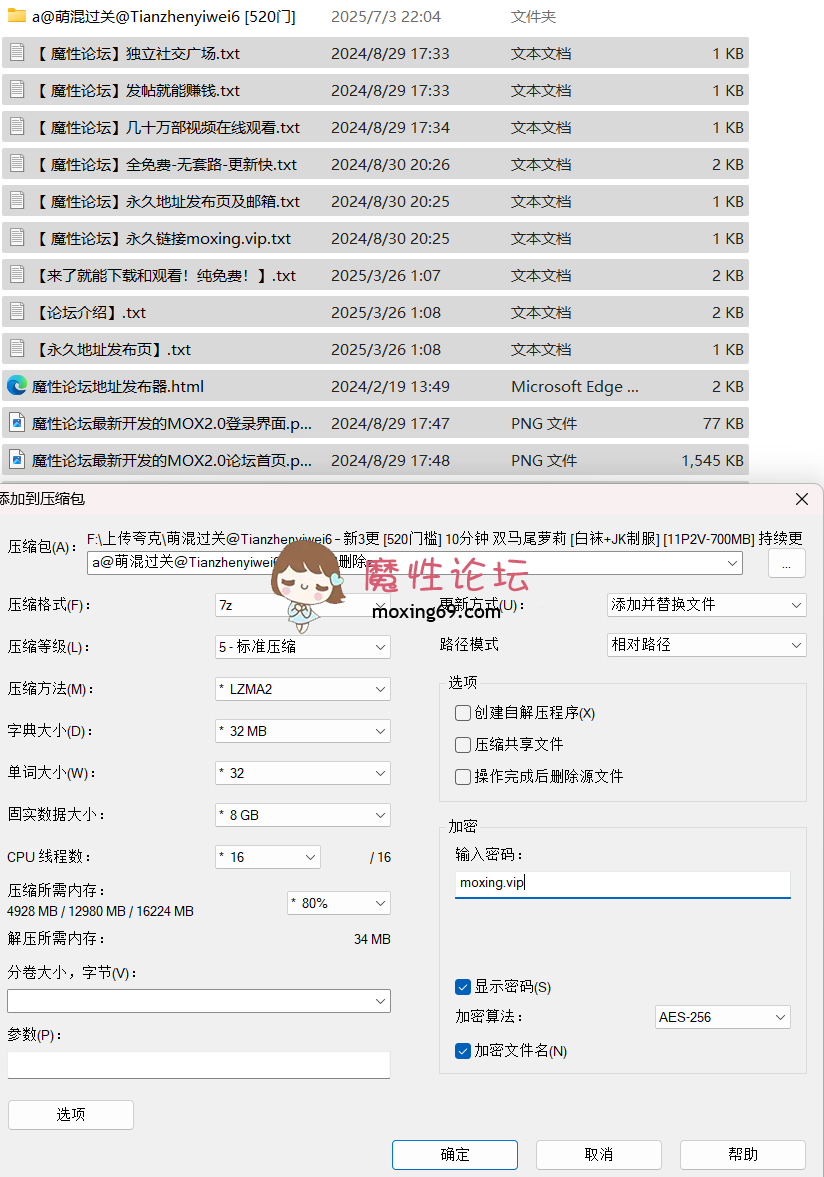Screen dimensions: 824x1177
Task: Enable 创建自解压程序 checkbox
Action: click(463, 712)
